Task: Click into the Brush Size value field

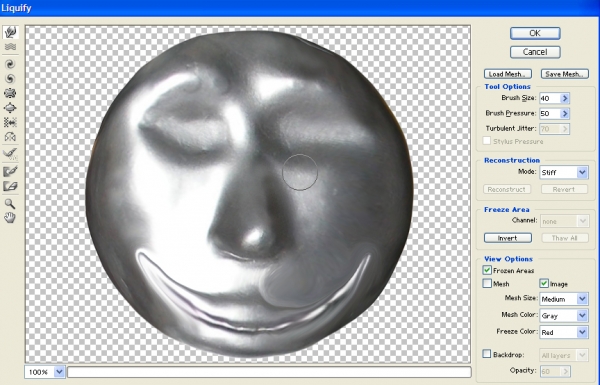Action: tap(550, 98)
